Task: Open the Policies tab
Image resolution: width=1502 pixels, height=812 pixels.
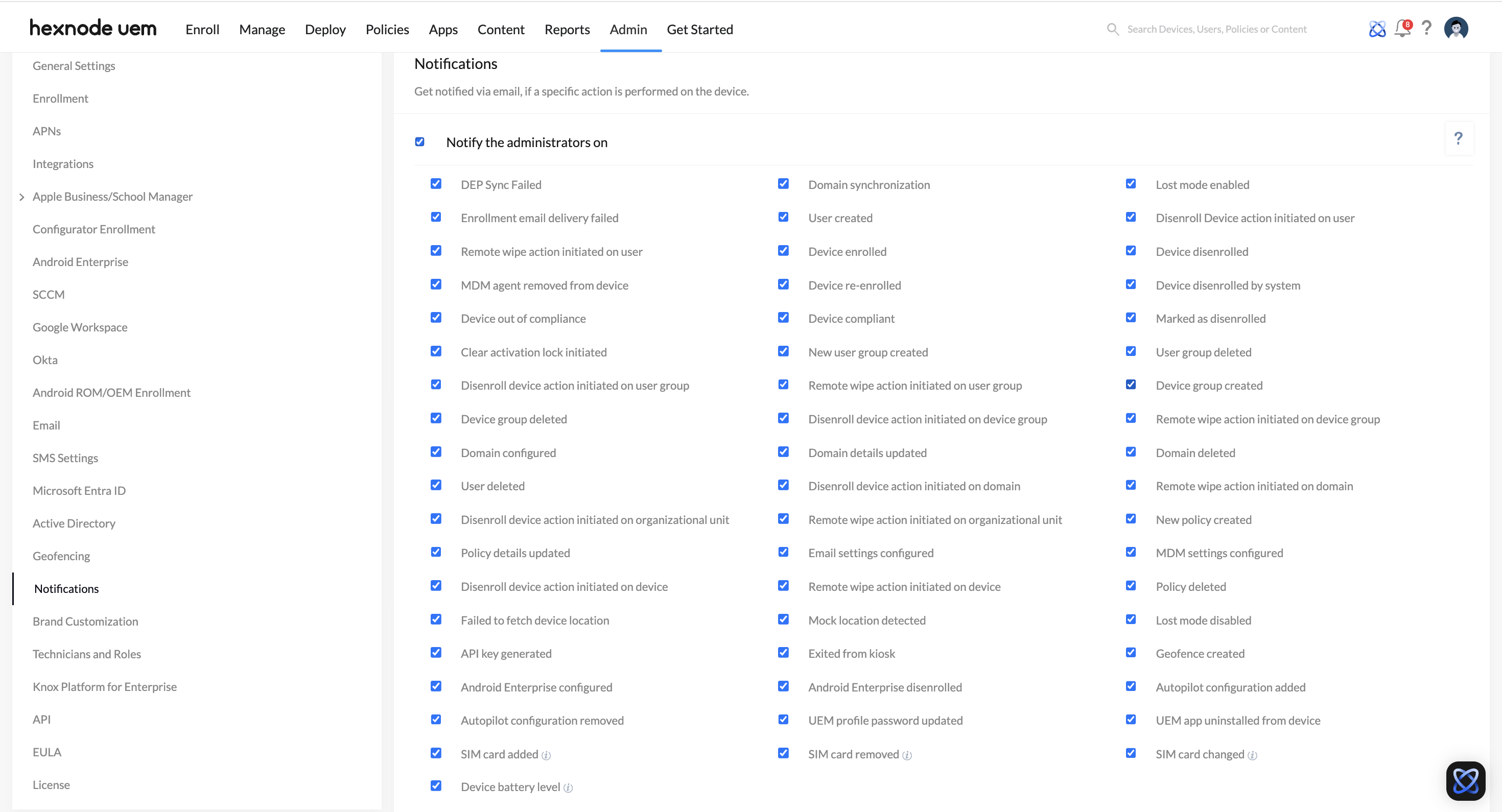Action: (x=387, y=29)
